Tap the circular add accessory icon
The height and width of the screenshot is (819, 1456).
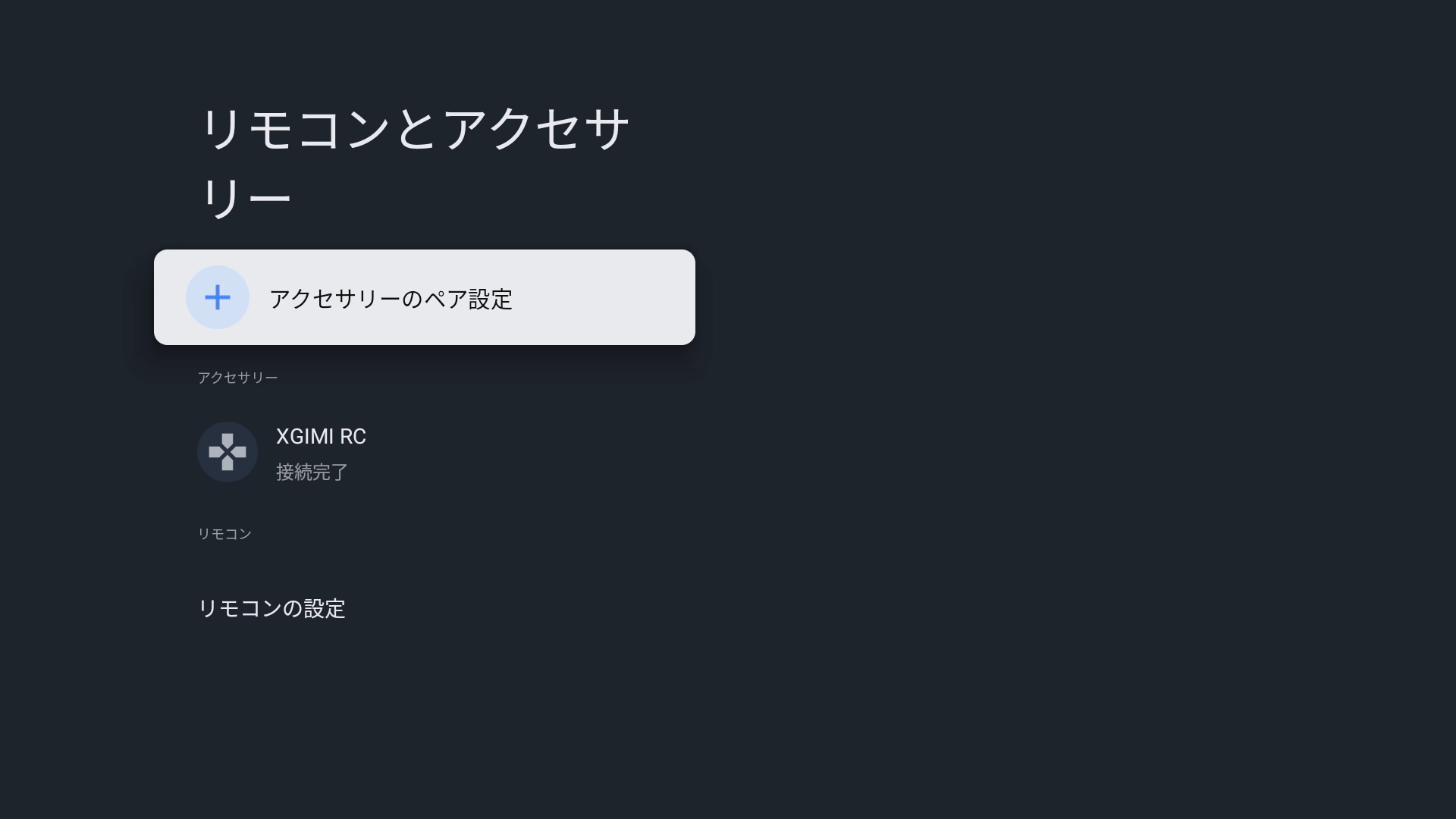click(x=218, y=297)
